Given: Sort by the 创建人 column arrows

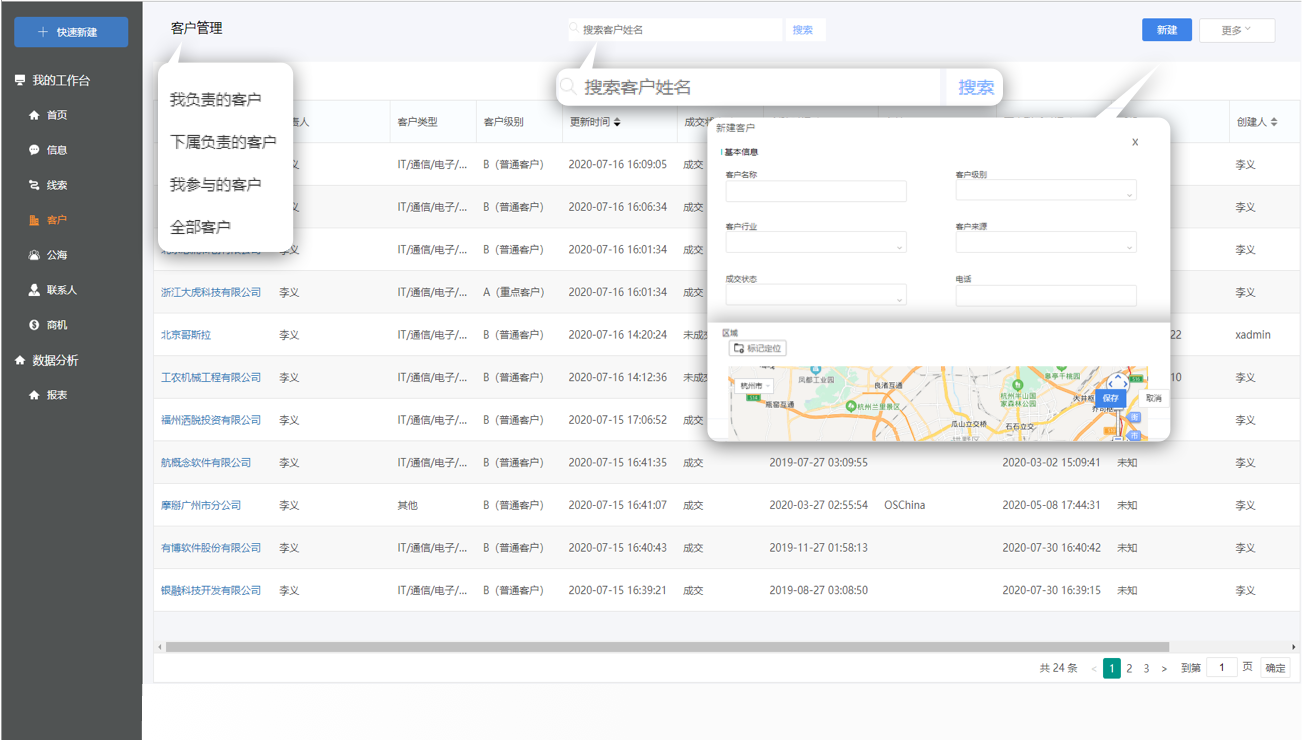Looking at the screenshot, I should tap(1274, 122).
